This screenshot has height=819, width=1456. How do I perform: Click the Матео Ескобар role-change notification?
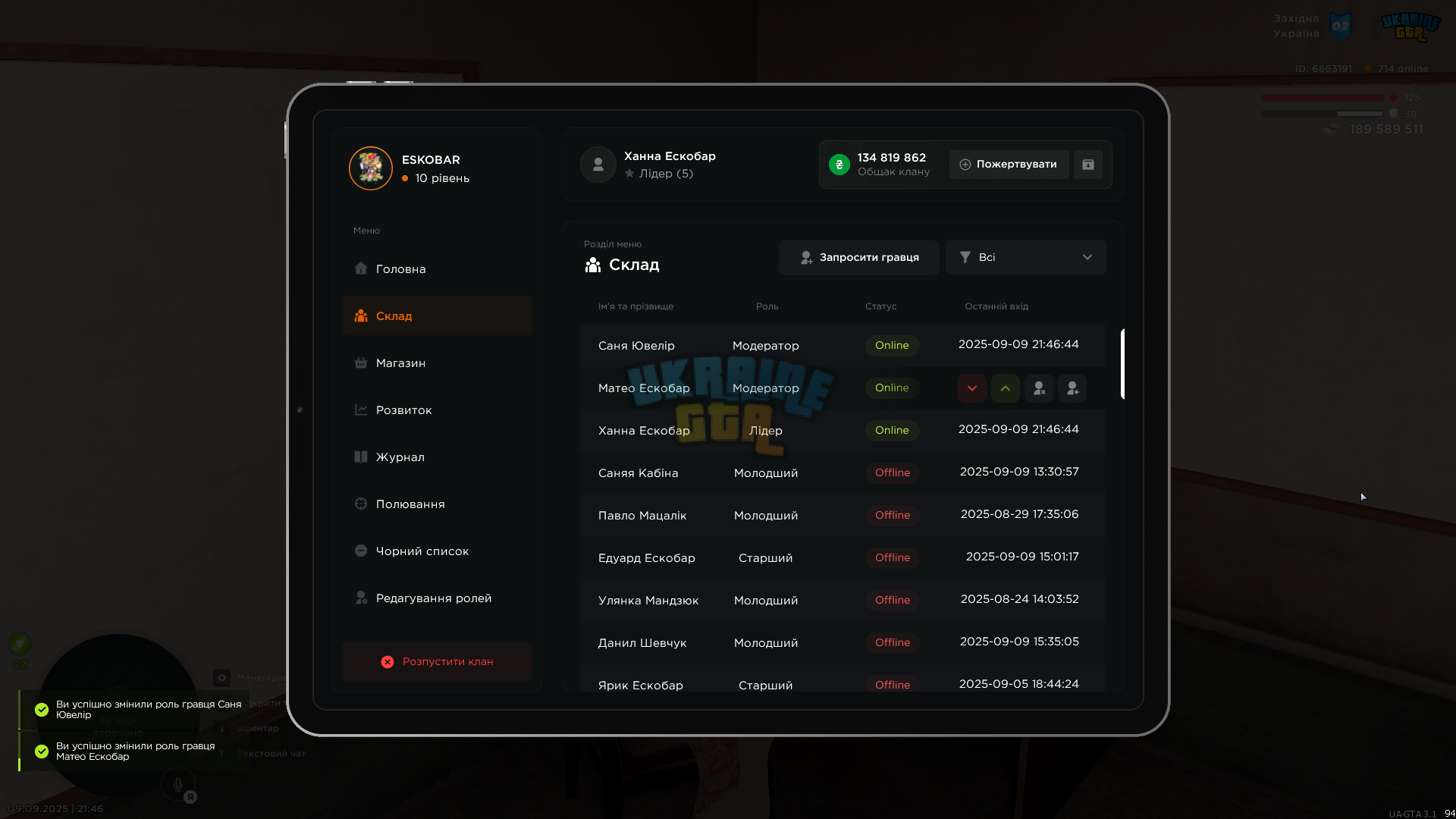133,752
